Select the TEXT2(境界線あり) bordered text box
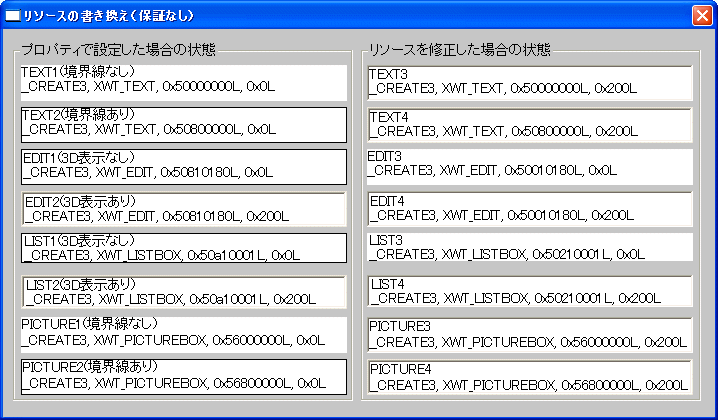The width and height of the screenshot is (718, 420). tap(184, 125)
